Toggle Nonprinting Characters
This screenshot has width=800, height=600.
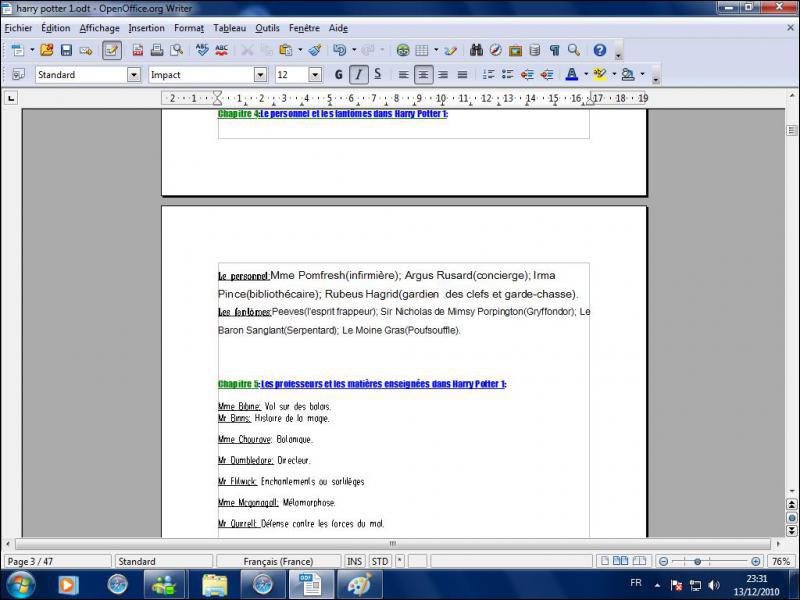(x=555, y=50)
